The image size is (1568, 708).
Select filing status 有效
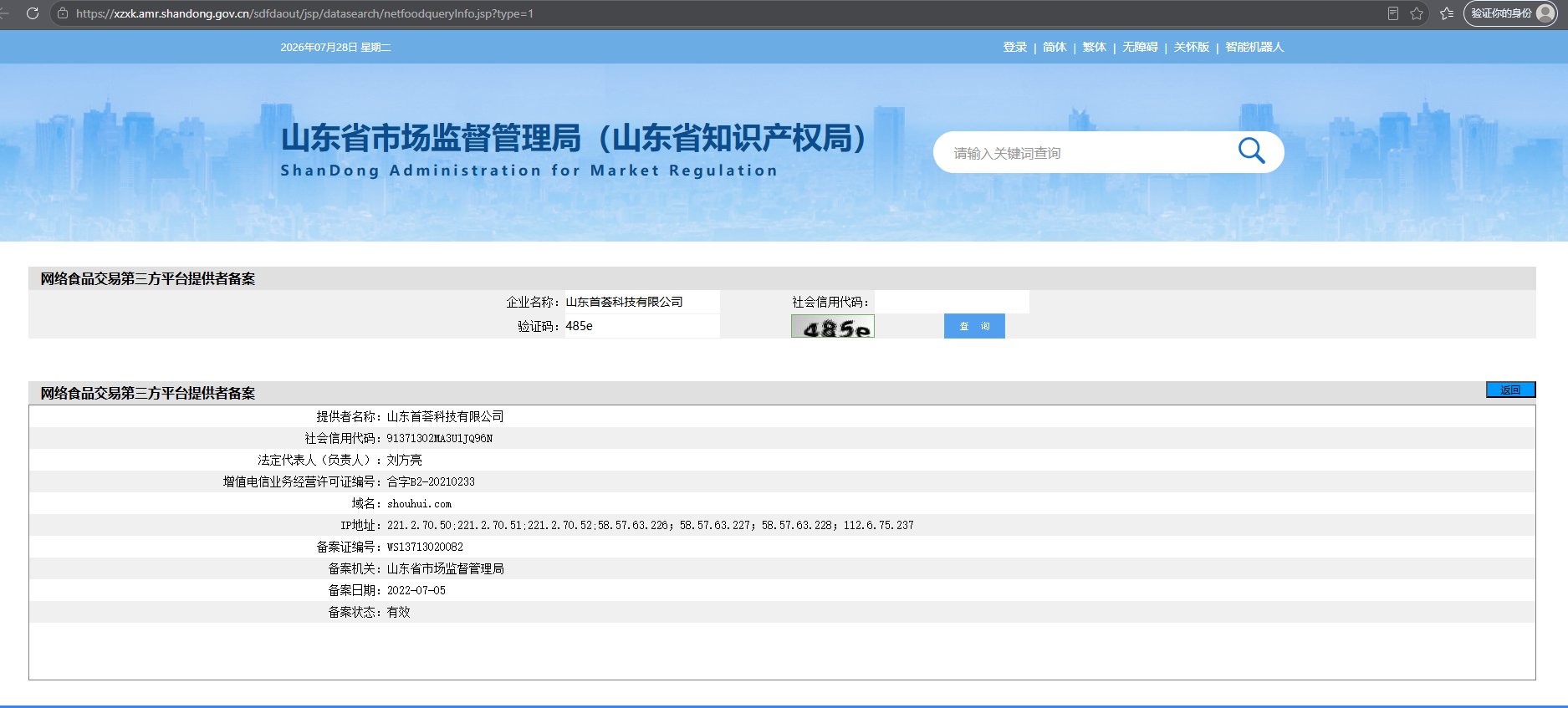point(399,612)
